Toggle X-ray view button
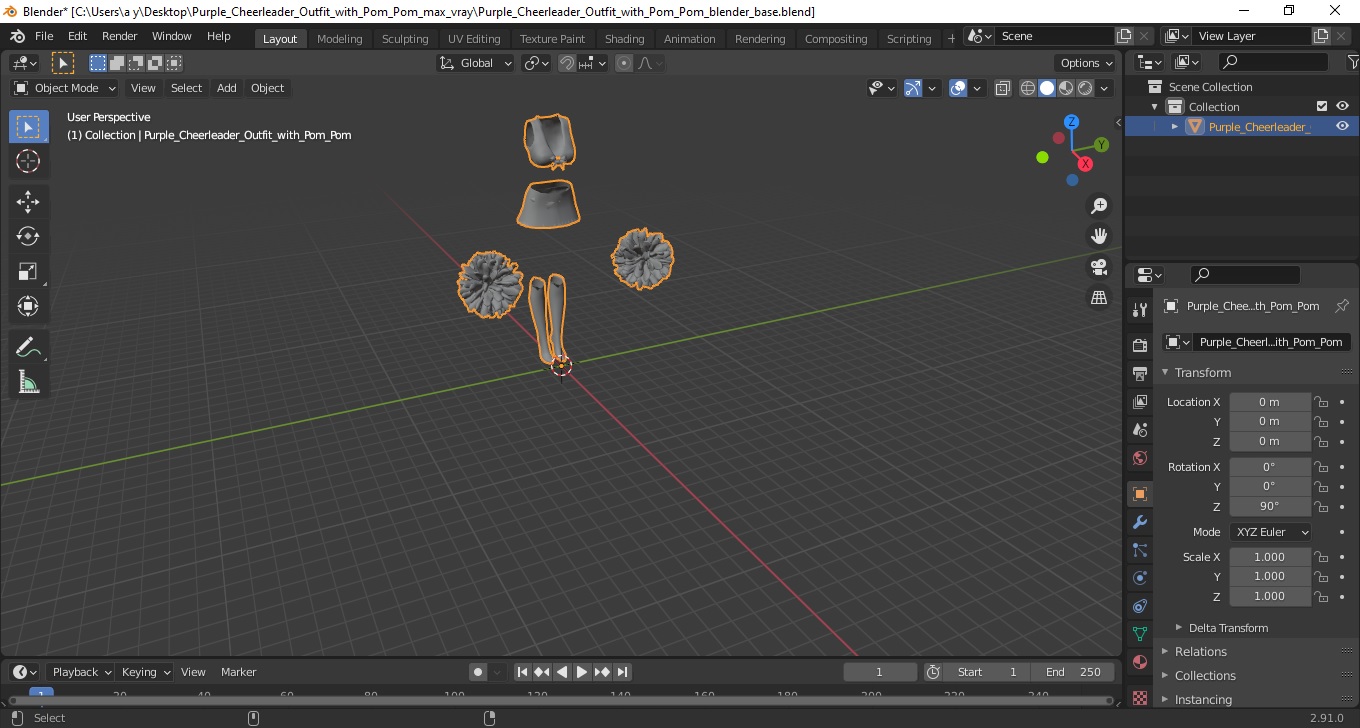The height and width of the screenshot is (728, 1360). [x=1003, y=88]
